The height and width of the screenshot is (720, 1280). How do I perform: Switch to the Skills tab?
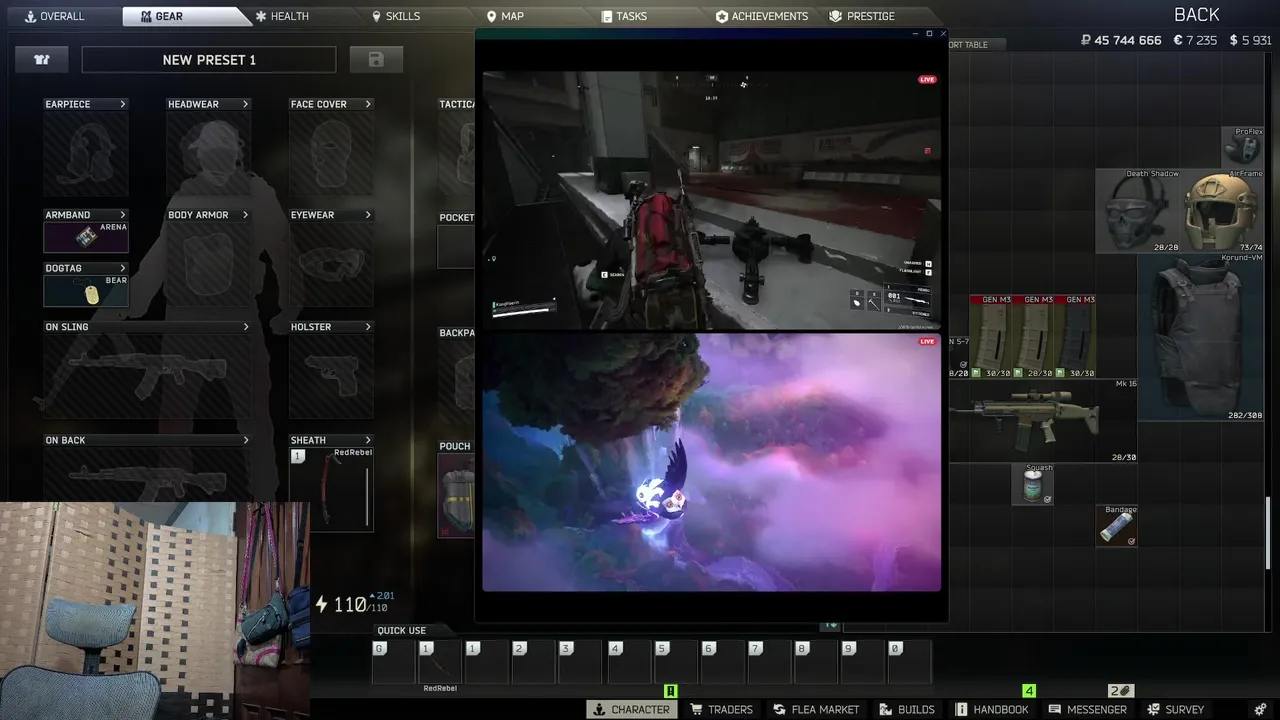pyautogui.click(x=396, y=16)
